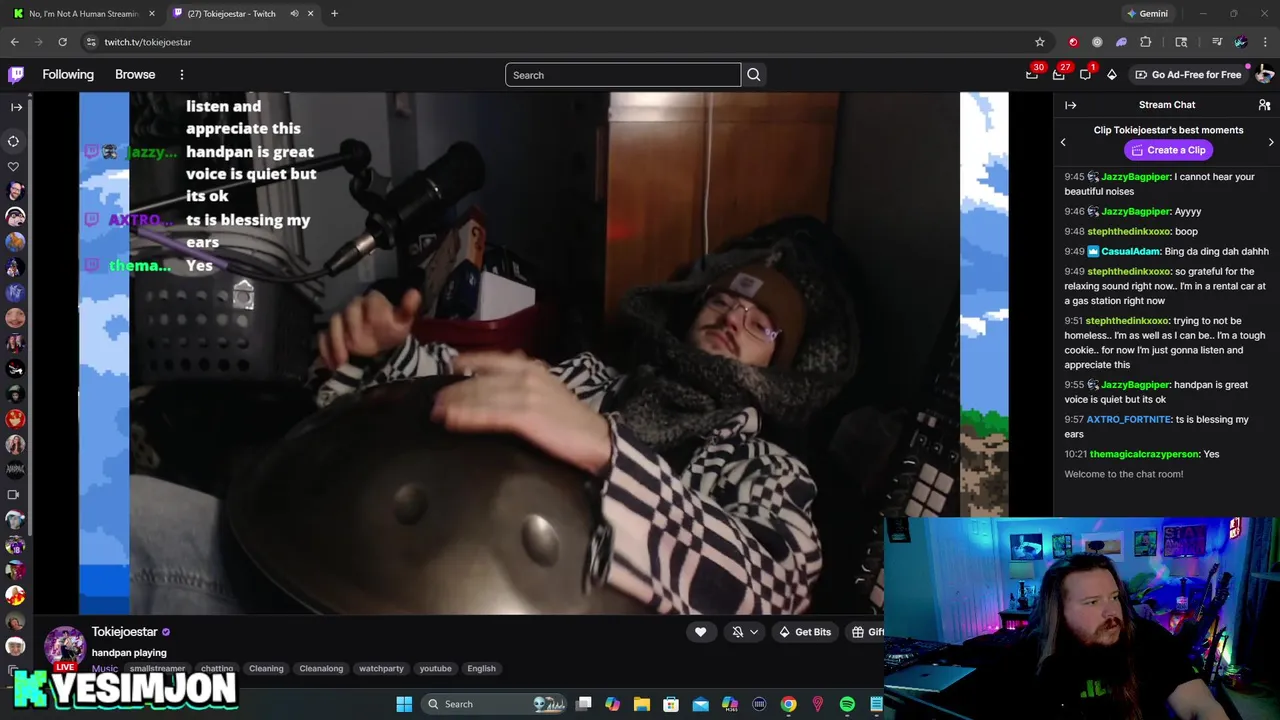
Task: Select the English tag
Action: pos(481,668)
